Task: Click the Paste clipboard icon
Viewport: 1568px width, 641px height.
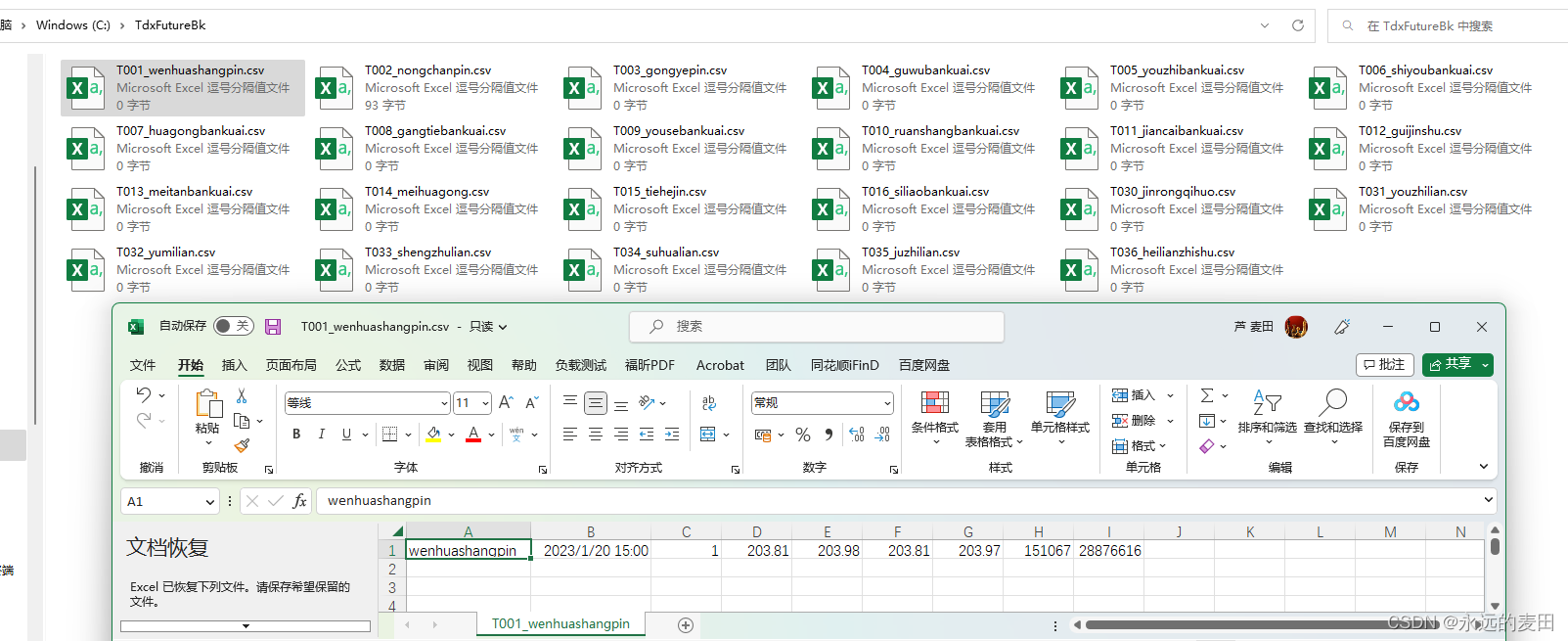Action: click(x=207, y=404)
